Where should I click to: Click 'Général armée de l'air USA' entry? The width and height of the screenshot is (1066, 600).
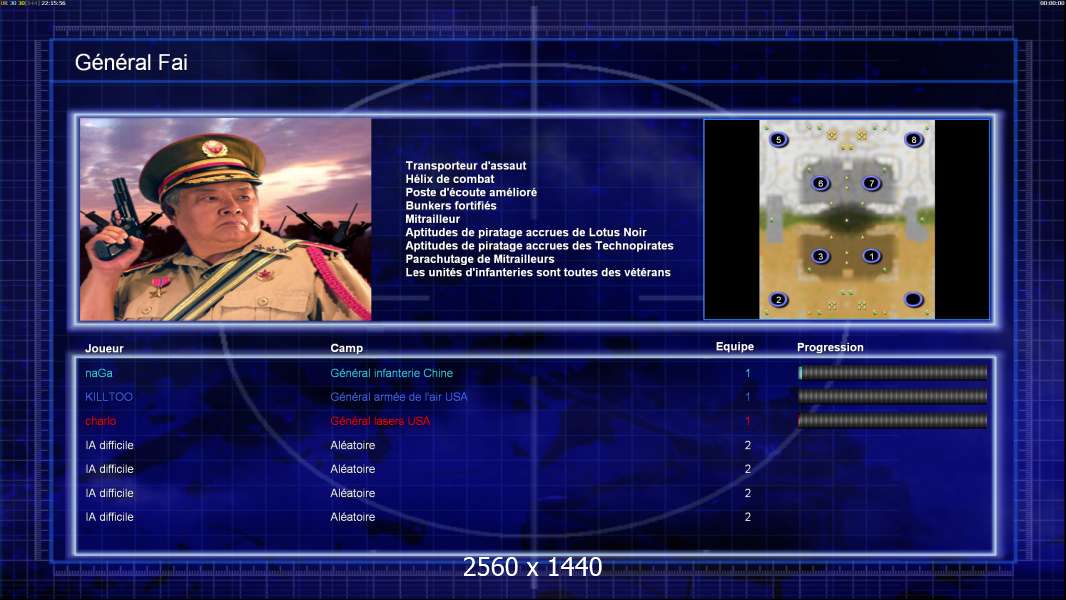[399, 397]
